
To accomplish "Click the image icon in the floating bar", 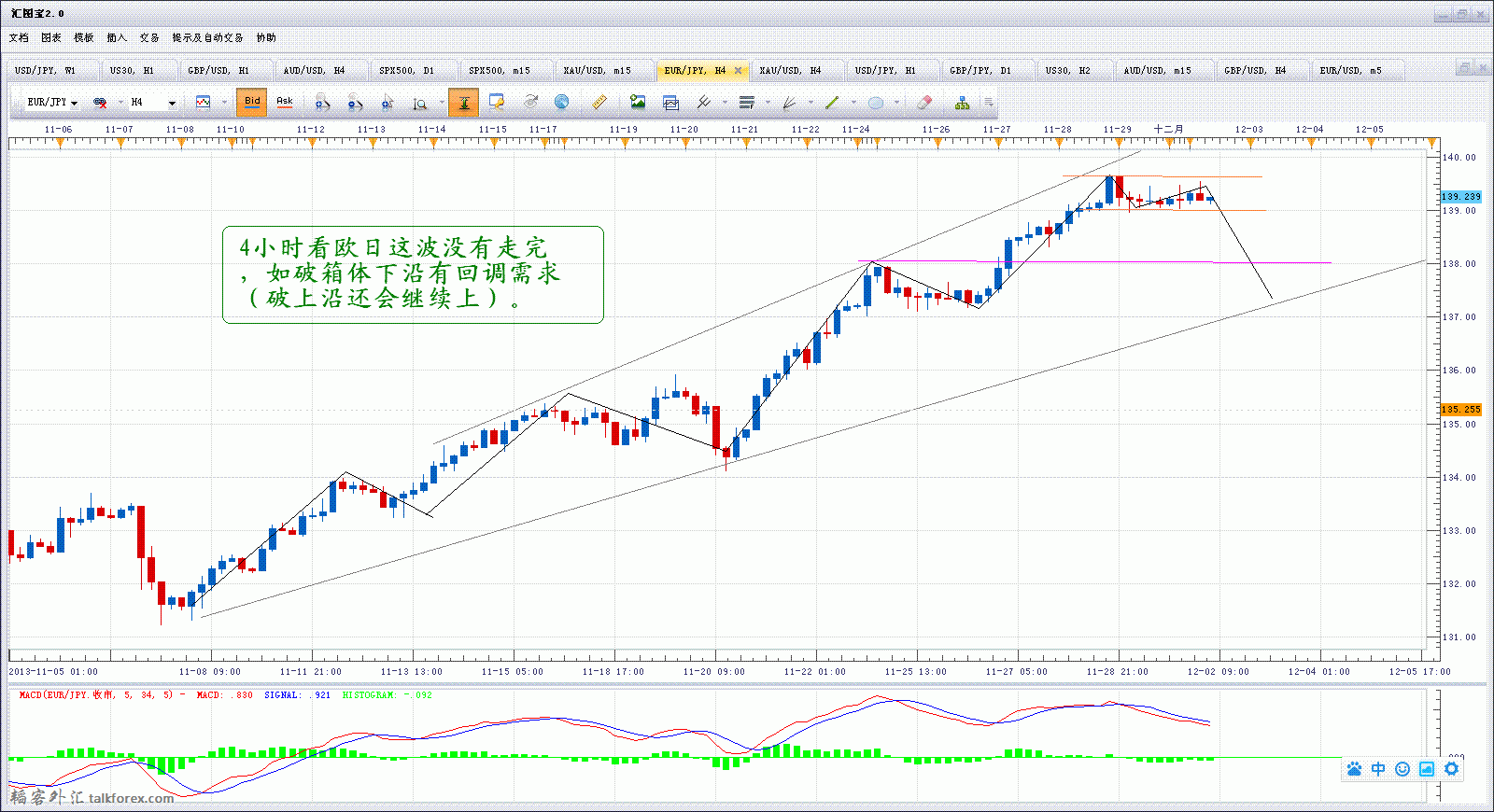I will coord(1427,769).
